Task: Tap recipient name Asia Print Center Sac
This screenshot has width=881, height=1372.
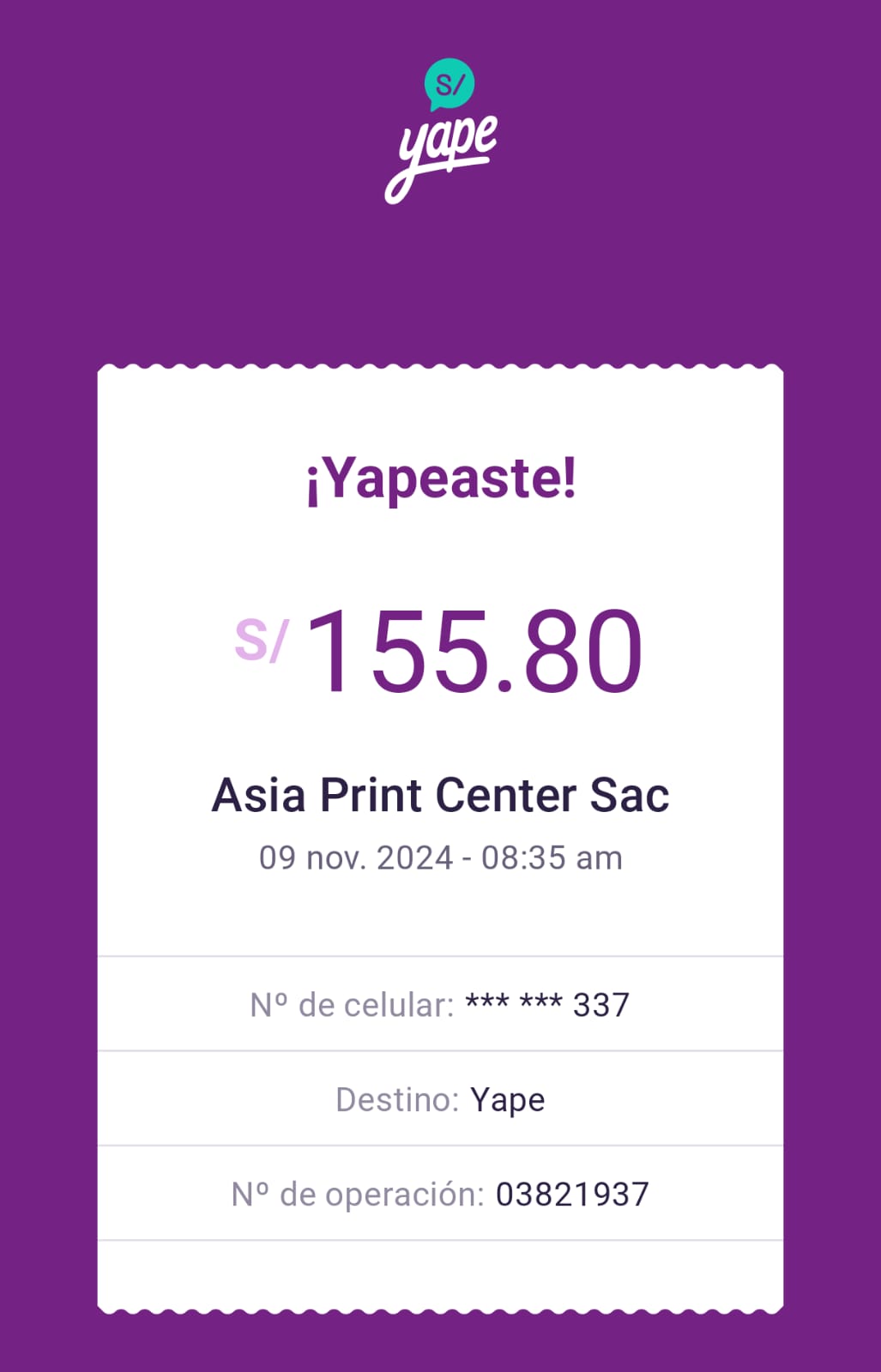Action: click(x=440, y=795)
